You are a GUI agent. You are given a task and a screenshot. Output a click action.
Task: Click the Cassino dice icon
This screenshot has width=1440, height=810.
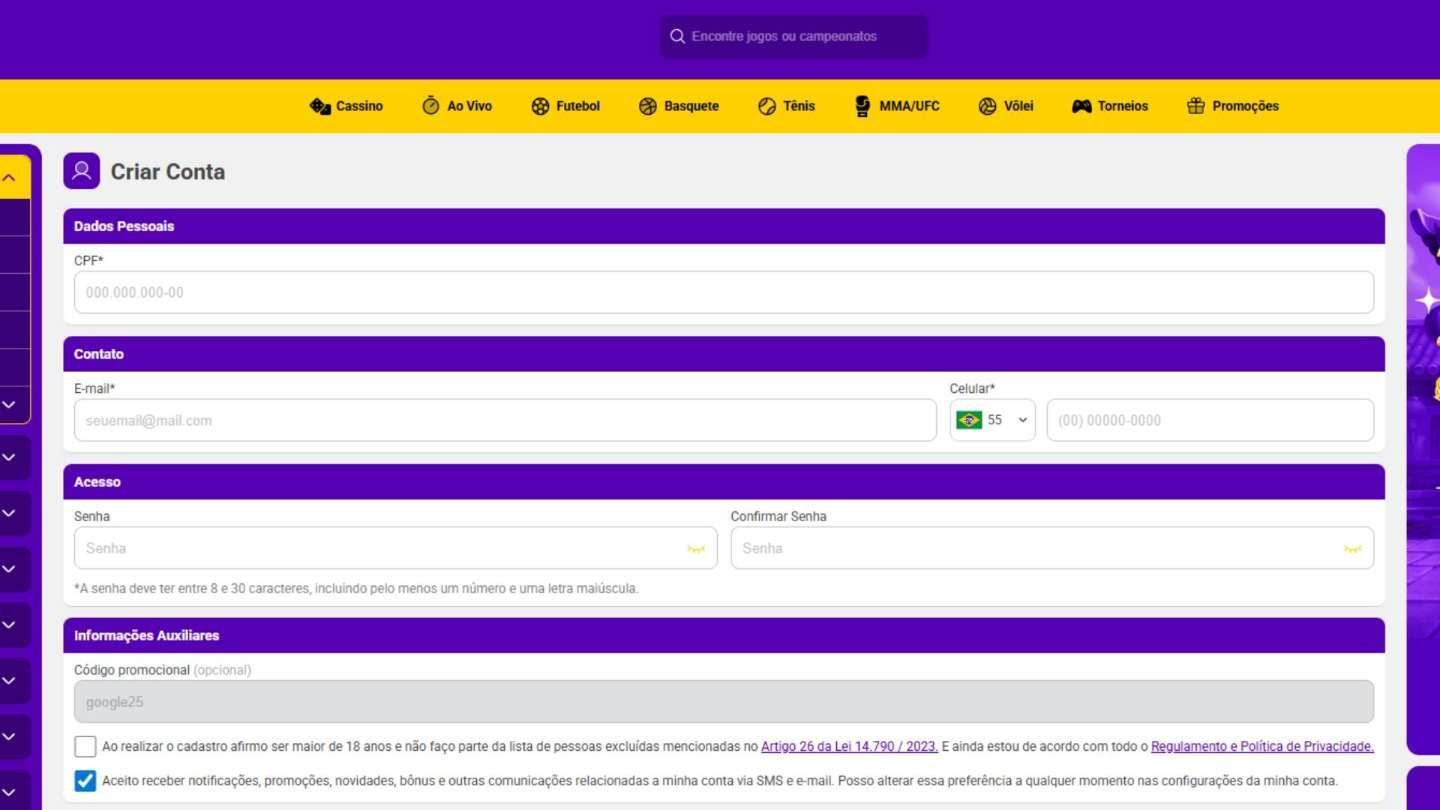[x=320, y=106]
